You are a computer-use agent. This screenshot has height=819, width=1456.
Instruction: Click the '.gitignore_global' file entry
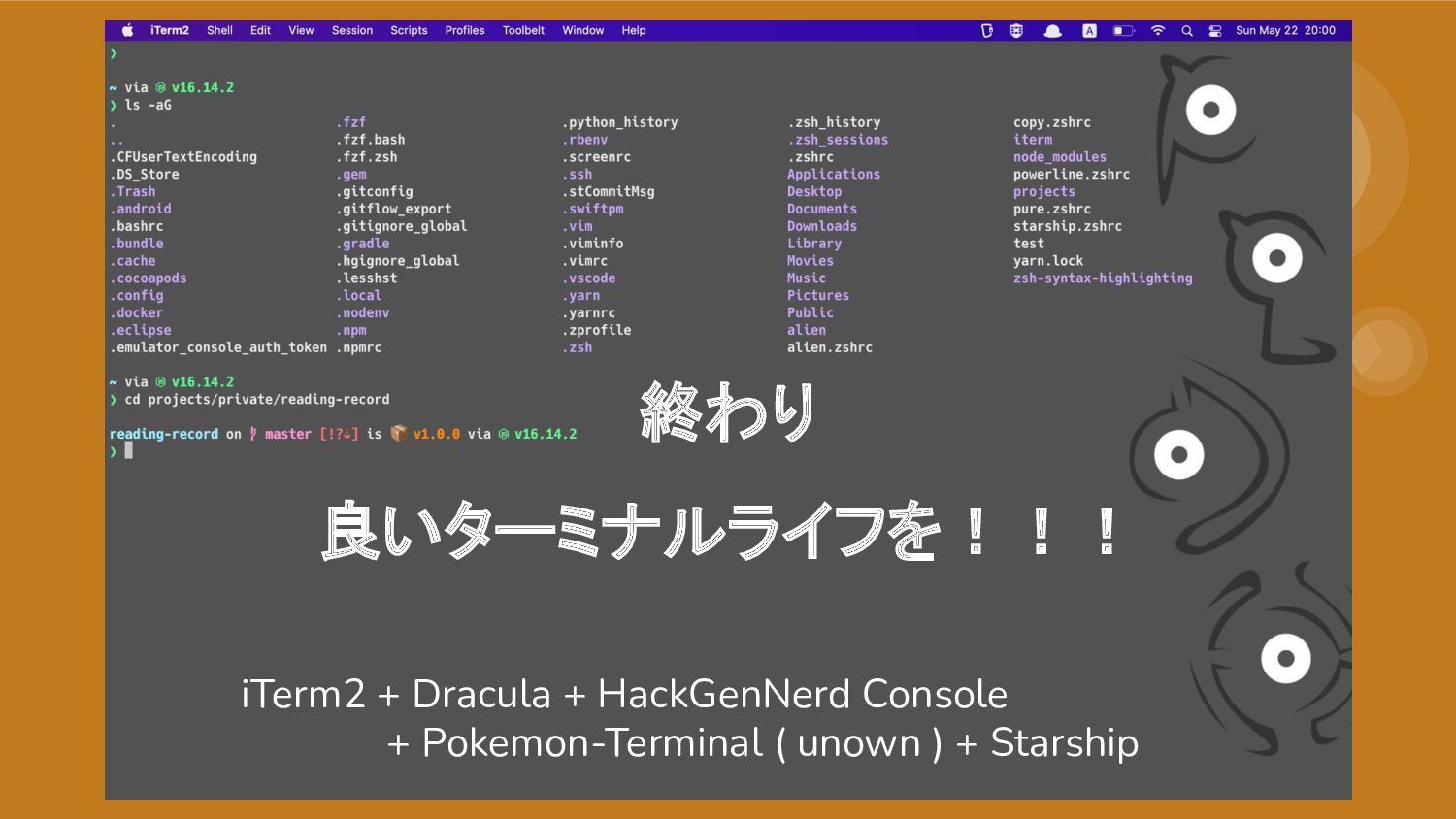pyautogui.click(x=402, y=226)
